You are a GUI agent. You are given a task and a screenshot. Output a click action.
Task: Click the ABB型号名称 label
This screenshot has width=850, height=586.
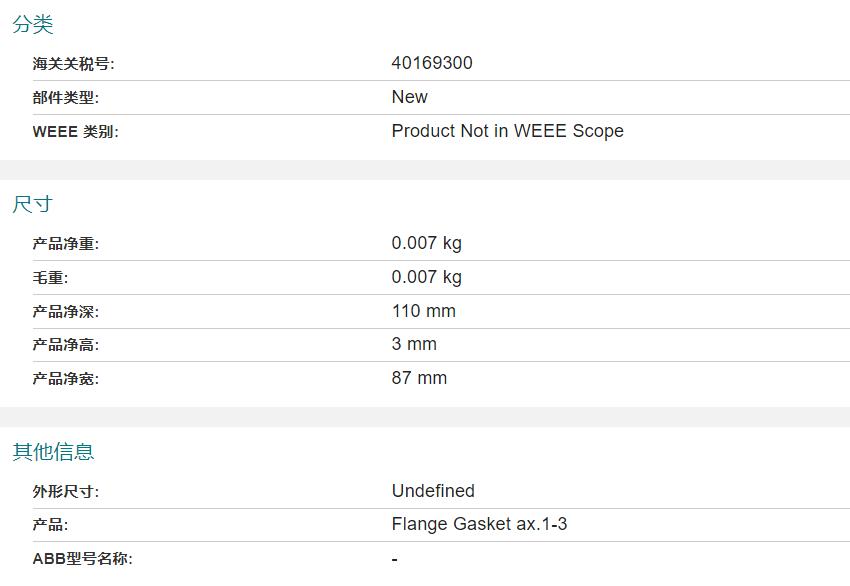click(x=82, y=558)
